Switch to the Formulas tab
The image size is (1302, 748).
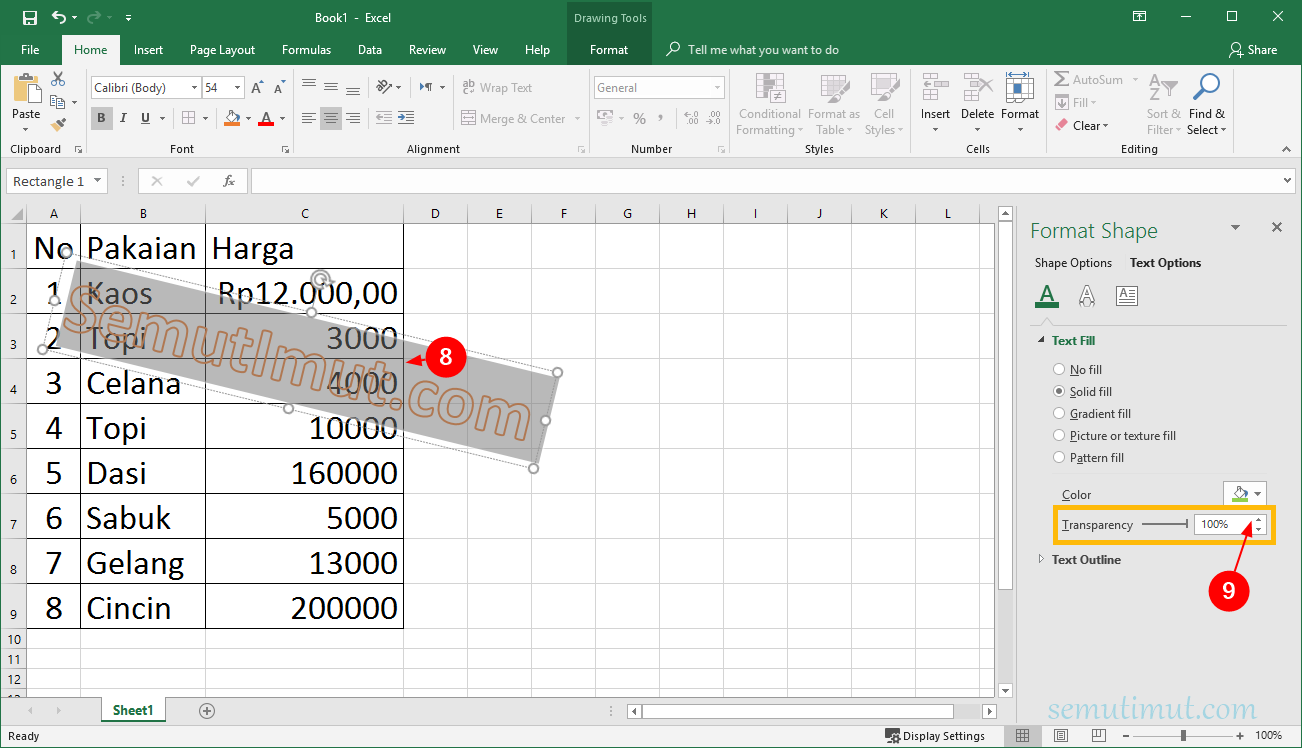(x=306, y=50)
